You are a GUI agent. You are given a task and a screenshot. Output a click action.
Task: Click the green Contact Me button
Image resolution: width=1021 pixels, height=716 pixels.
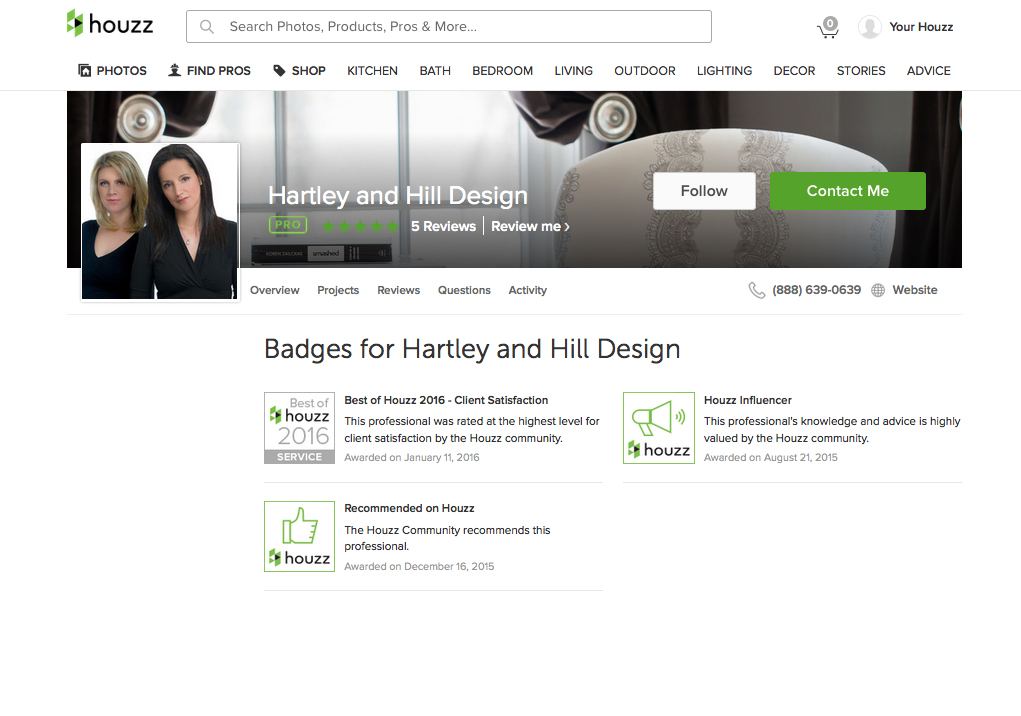click(847, 191)
